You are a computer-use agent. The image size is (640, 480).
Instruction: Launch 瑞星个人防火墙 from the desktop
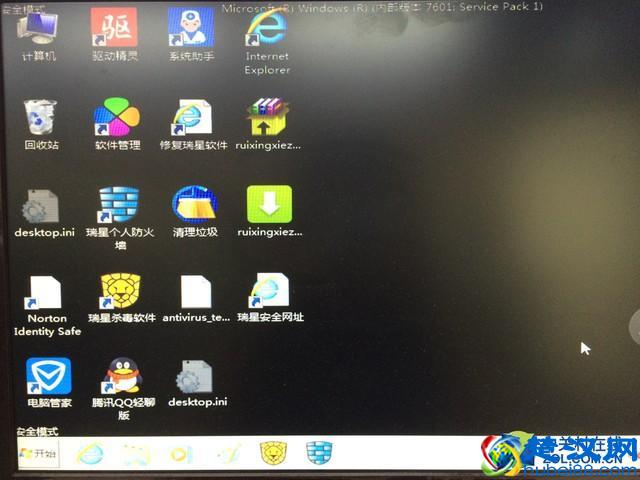click(x=118, y=205)
